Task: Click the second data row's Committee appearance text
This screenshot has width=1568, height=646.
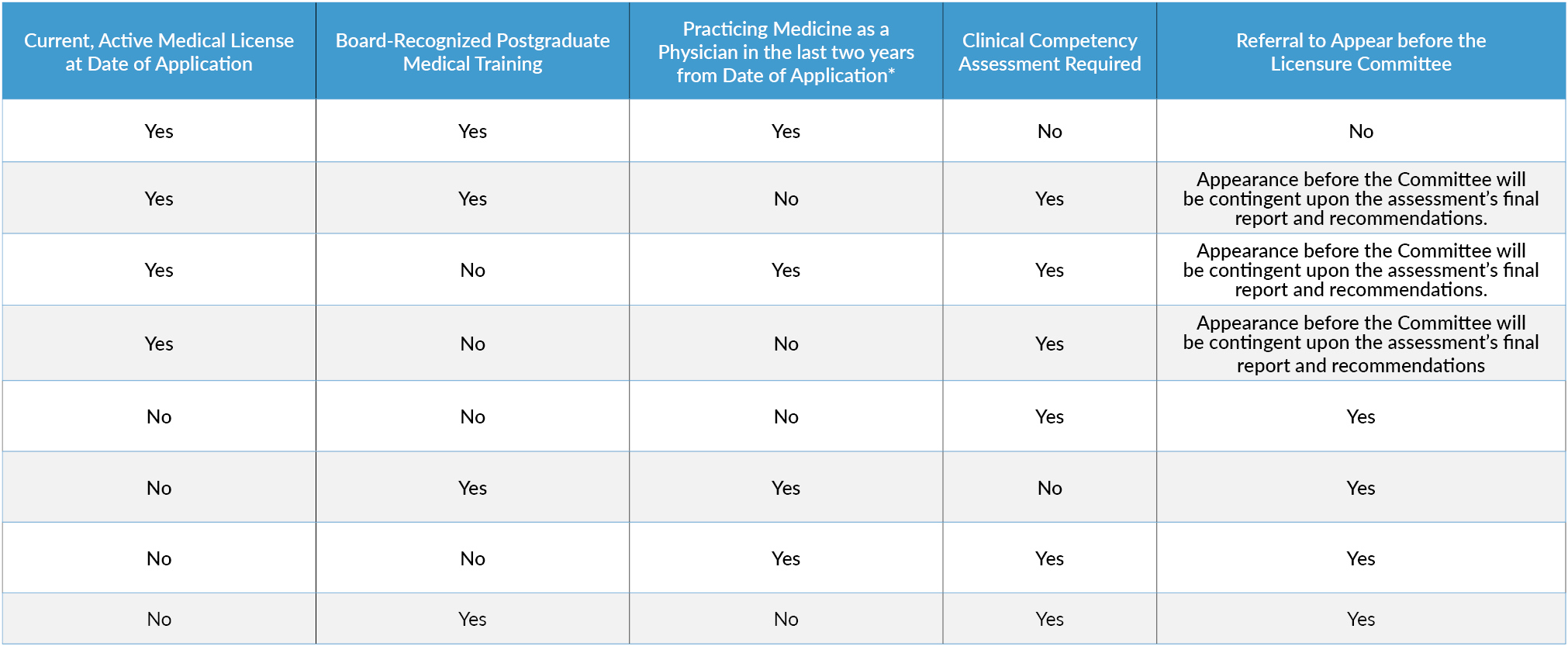Action: pos(1360,199)
